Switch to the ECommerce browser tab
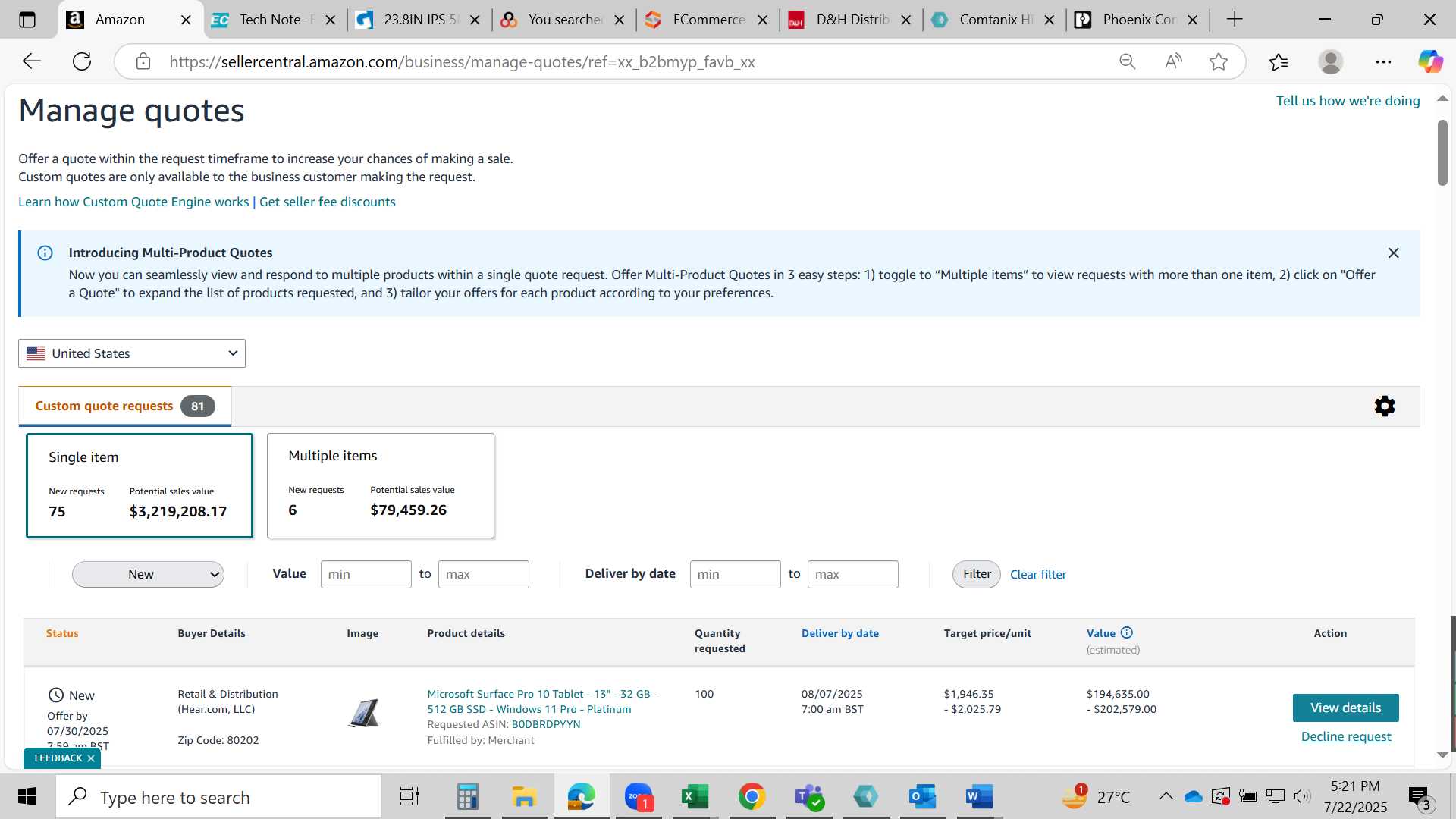 pos(707,20)
